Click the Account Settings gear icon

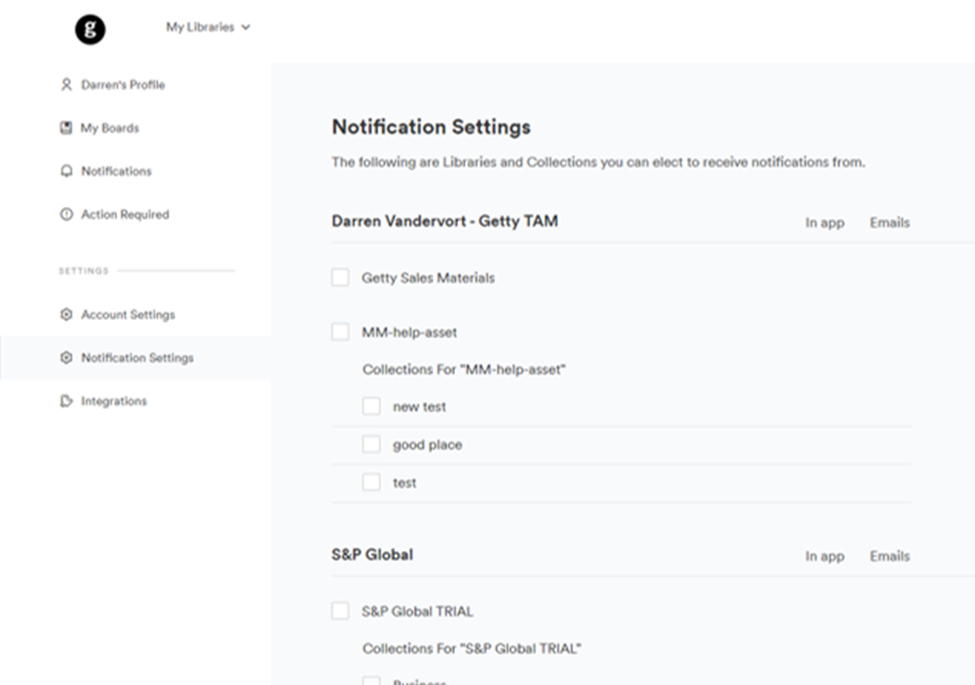pyautogui.click(x=66, y=315)
